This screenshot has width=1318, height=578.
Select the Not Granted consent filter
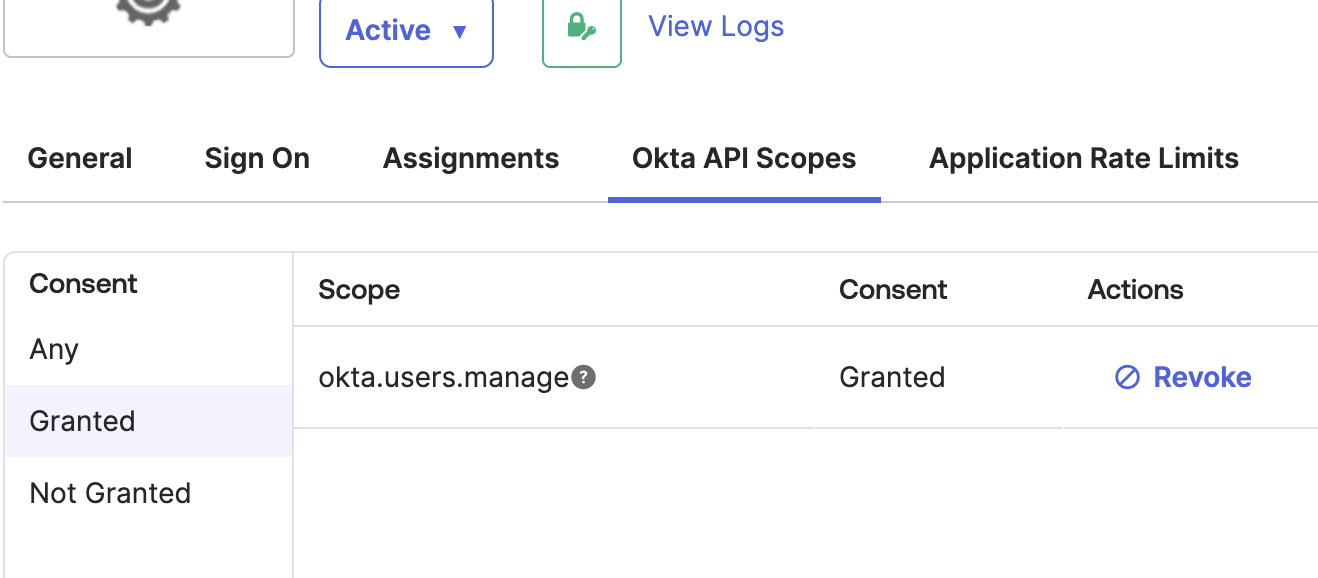tap(148, 493)
